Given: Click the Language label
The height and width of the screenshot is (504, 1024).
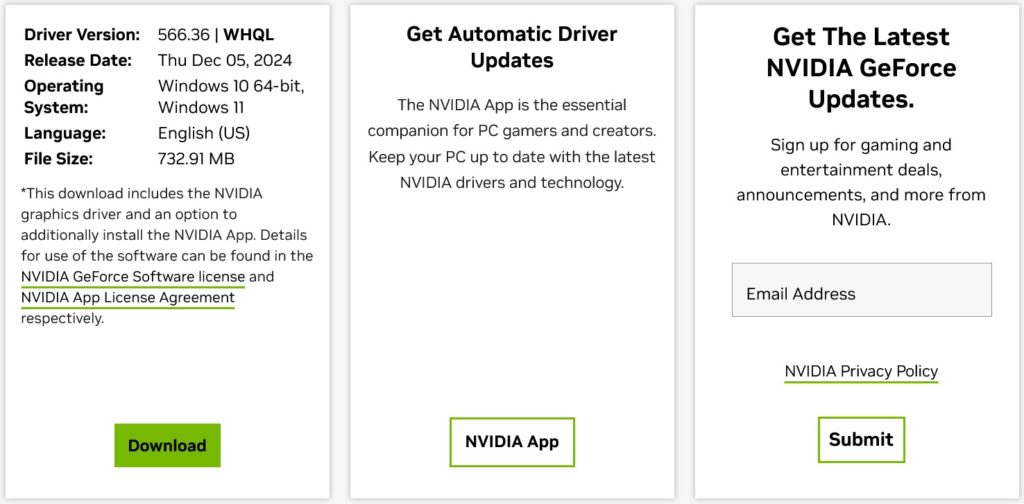Looking at the screenshot, I should [x=65, y=133].
